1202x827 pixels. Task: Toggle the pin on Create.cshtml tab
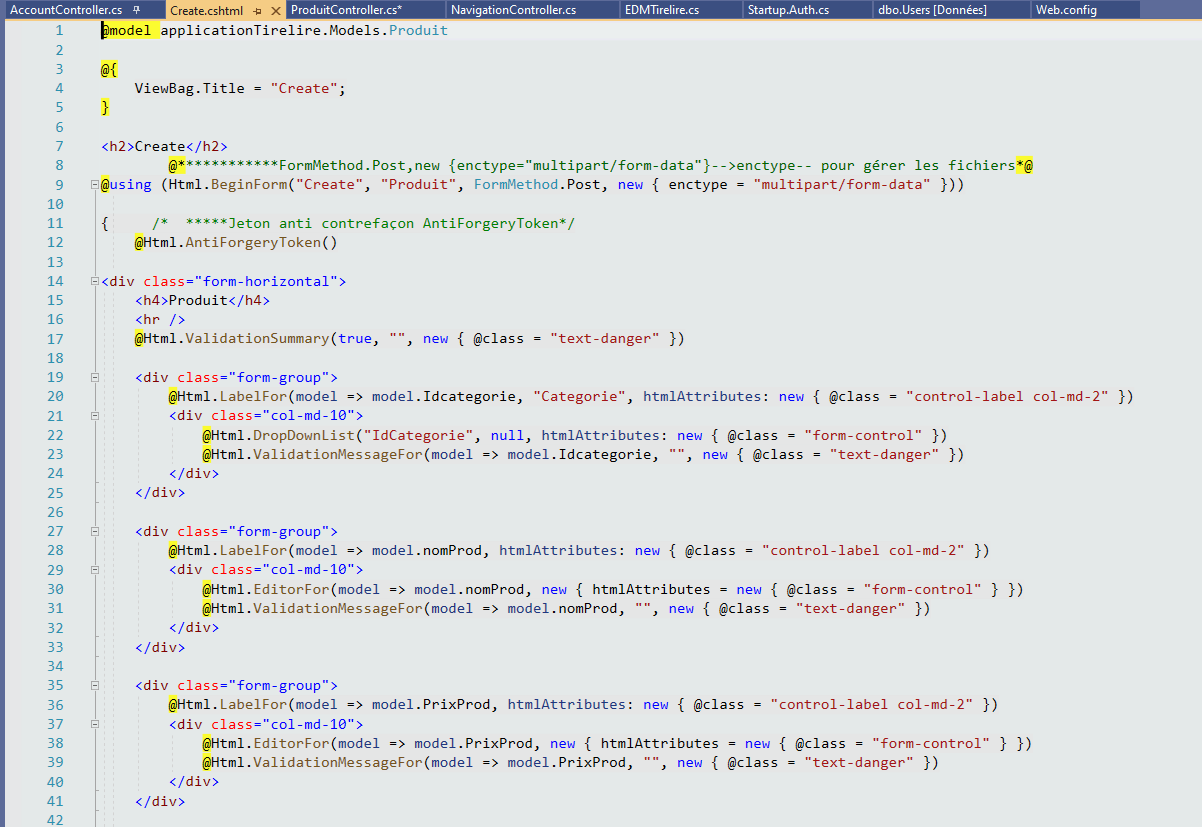tap(257, 10)
